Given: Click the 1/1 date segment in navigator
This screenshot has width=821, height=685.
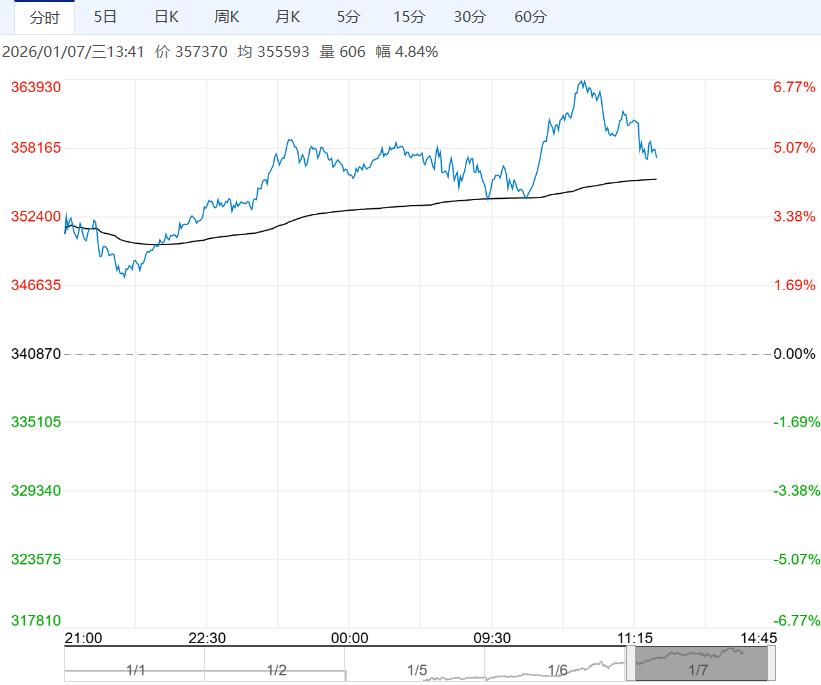Looking at the screenshot, I should [135, 670].
